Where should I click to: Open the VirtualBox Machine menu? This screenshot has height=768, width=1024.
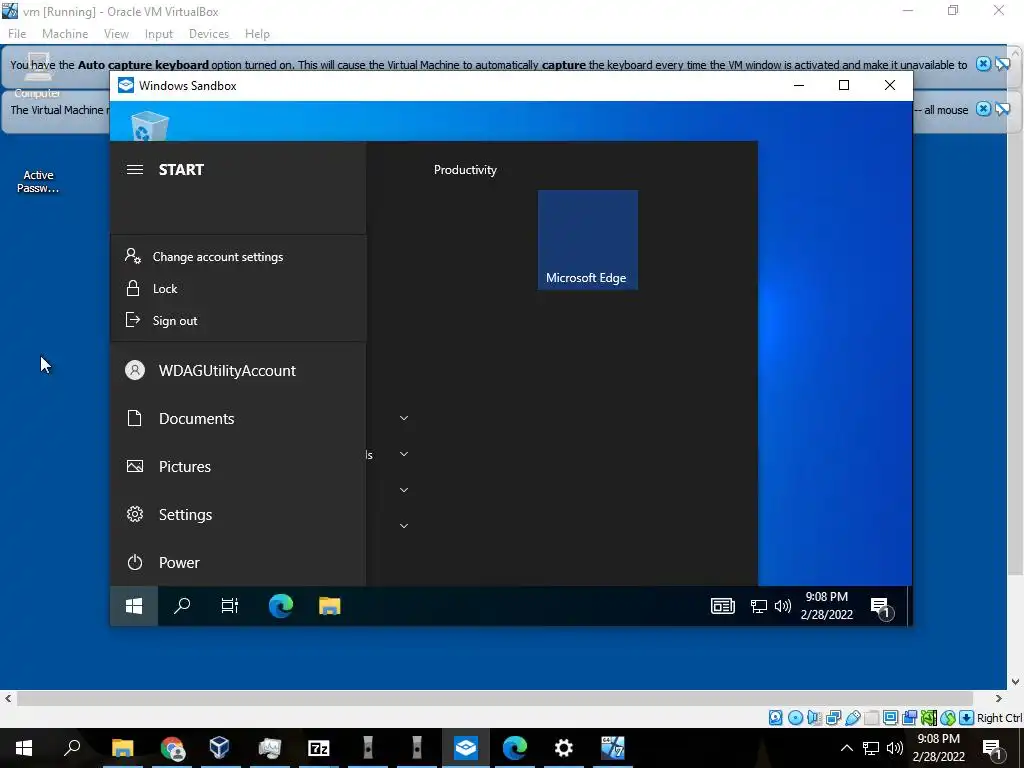(65, 34)
